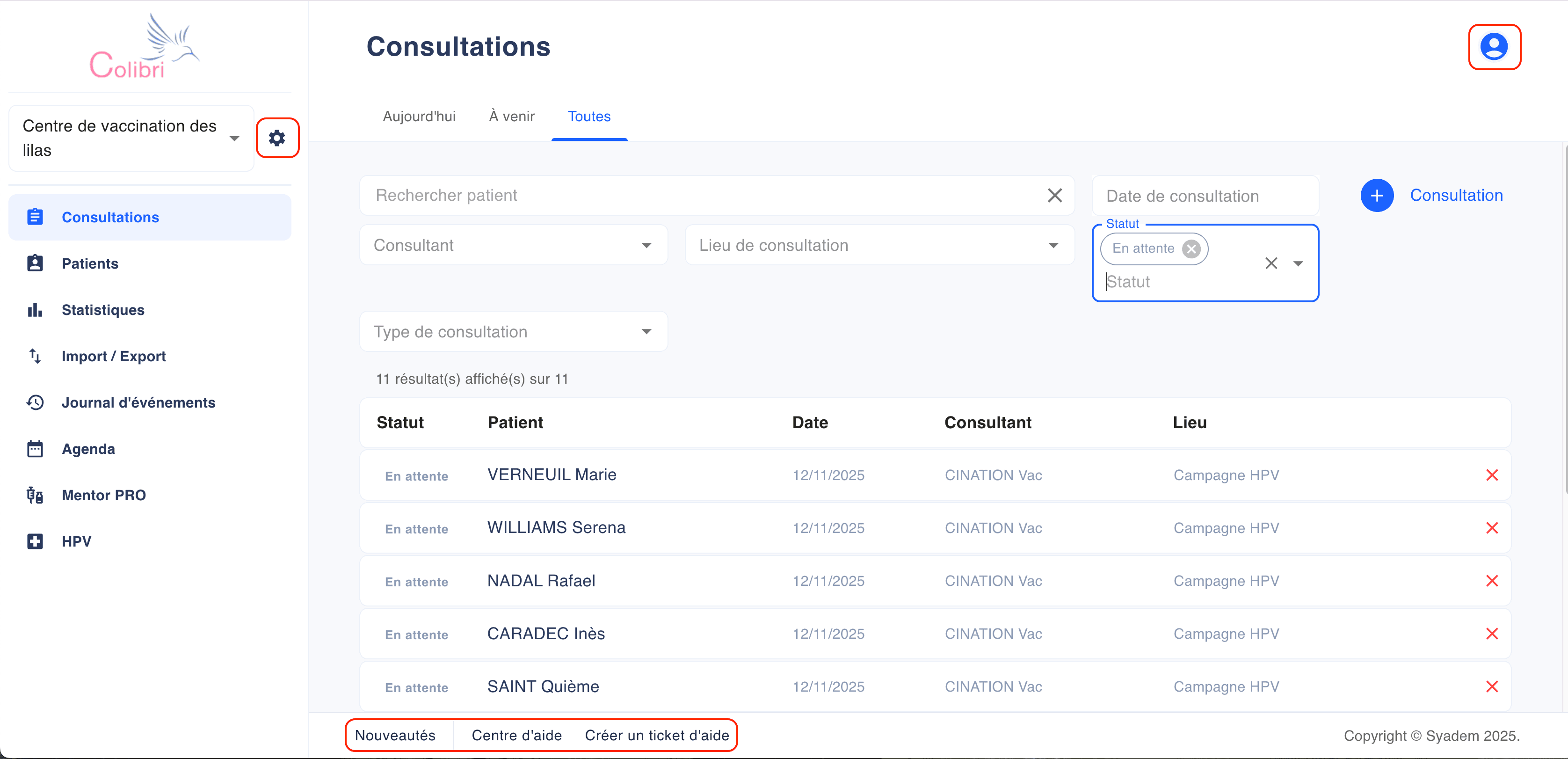
Task: Open the Nouveautés footer link
Action: [x=395, y=735]
